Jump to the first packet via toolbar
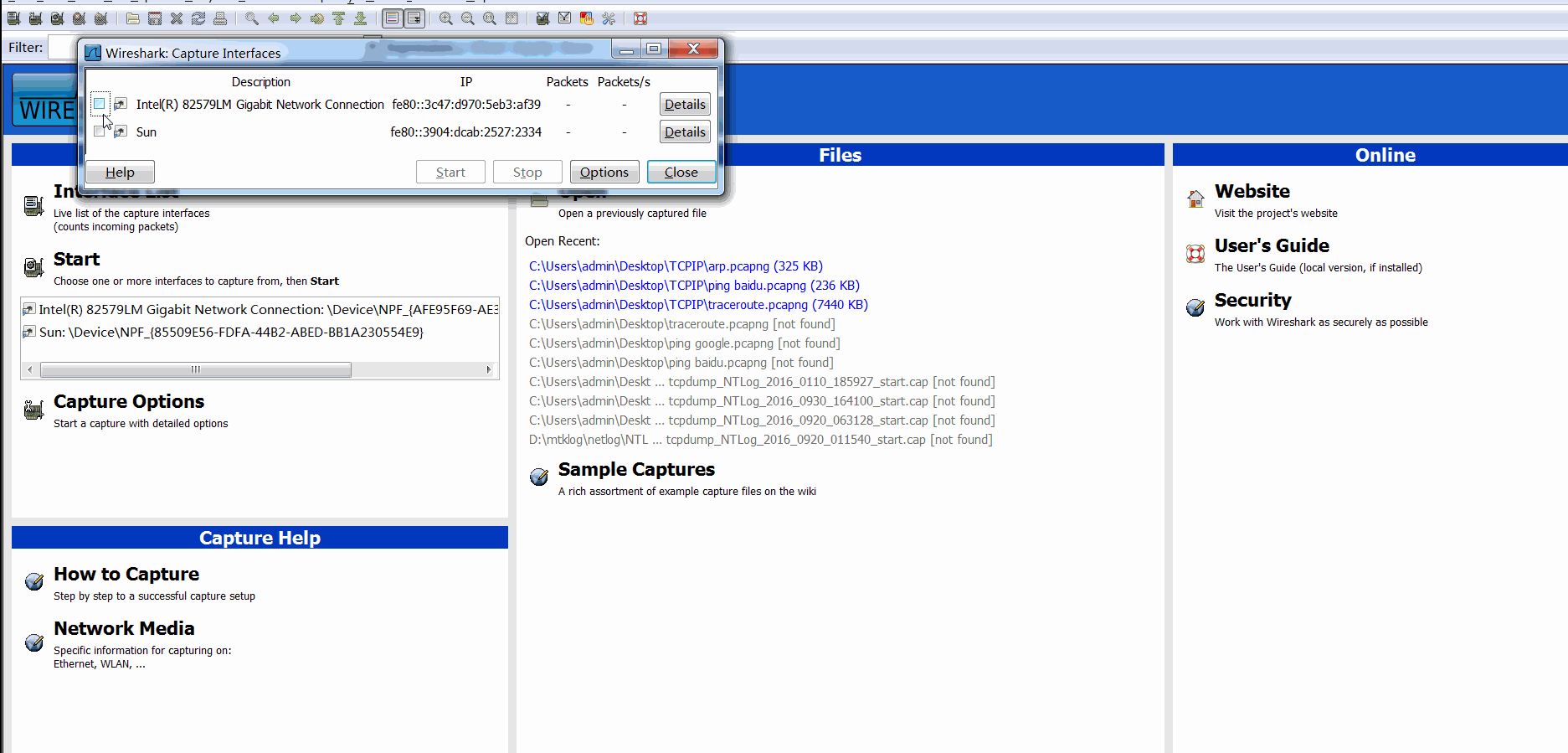This screenshot has height=753, width=1568. (339, 18)
